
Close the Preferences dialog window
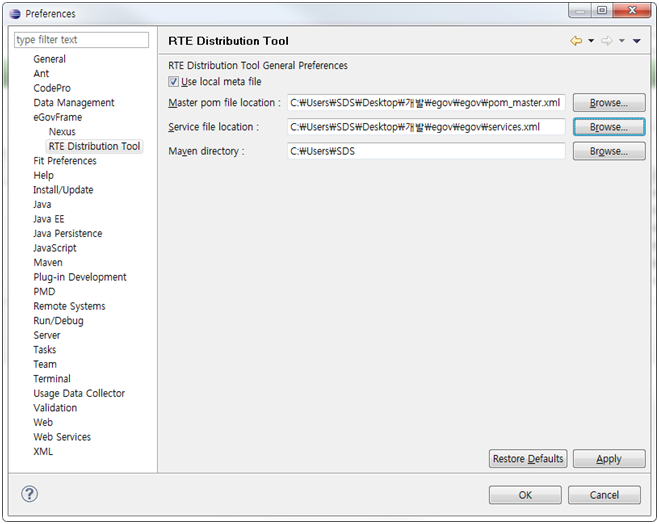coord(634,11)
